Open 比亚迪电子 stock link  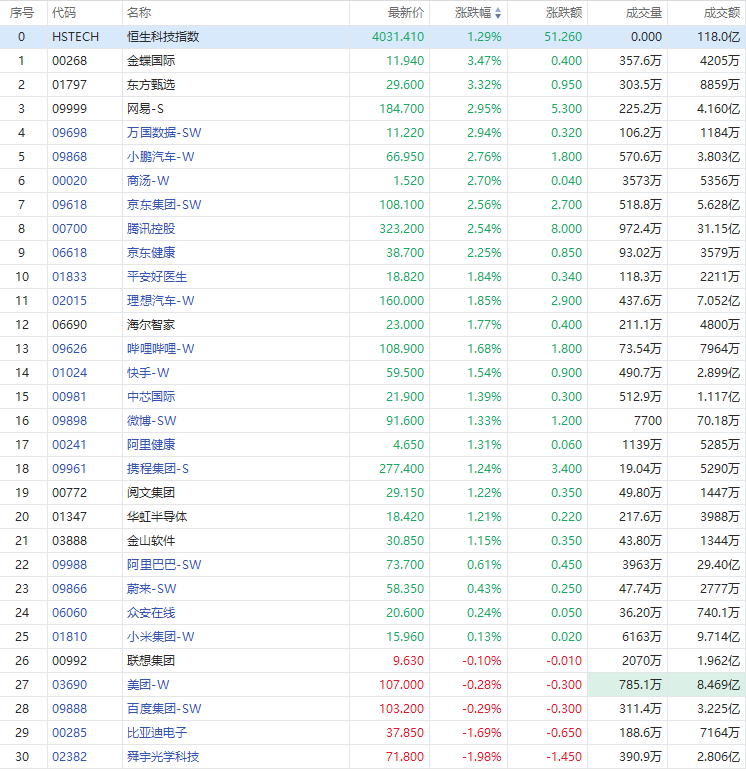[157, 733]
